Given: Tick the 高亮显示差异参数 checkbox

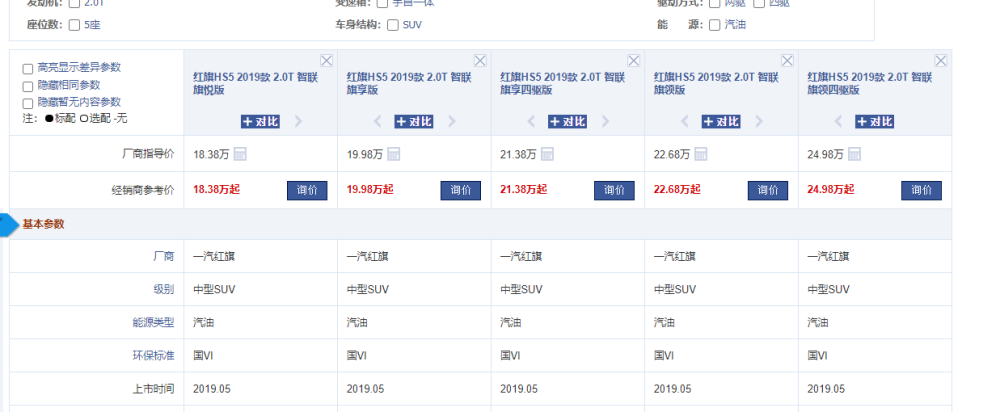Looking at the screenshot, I should click(27, 68).
